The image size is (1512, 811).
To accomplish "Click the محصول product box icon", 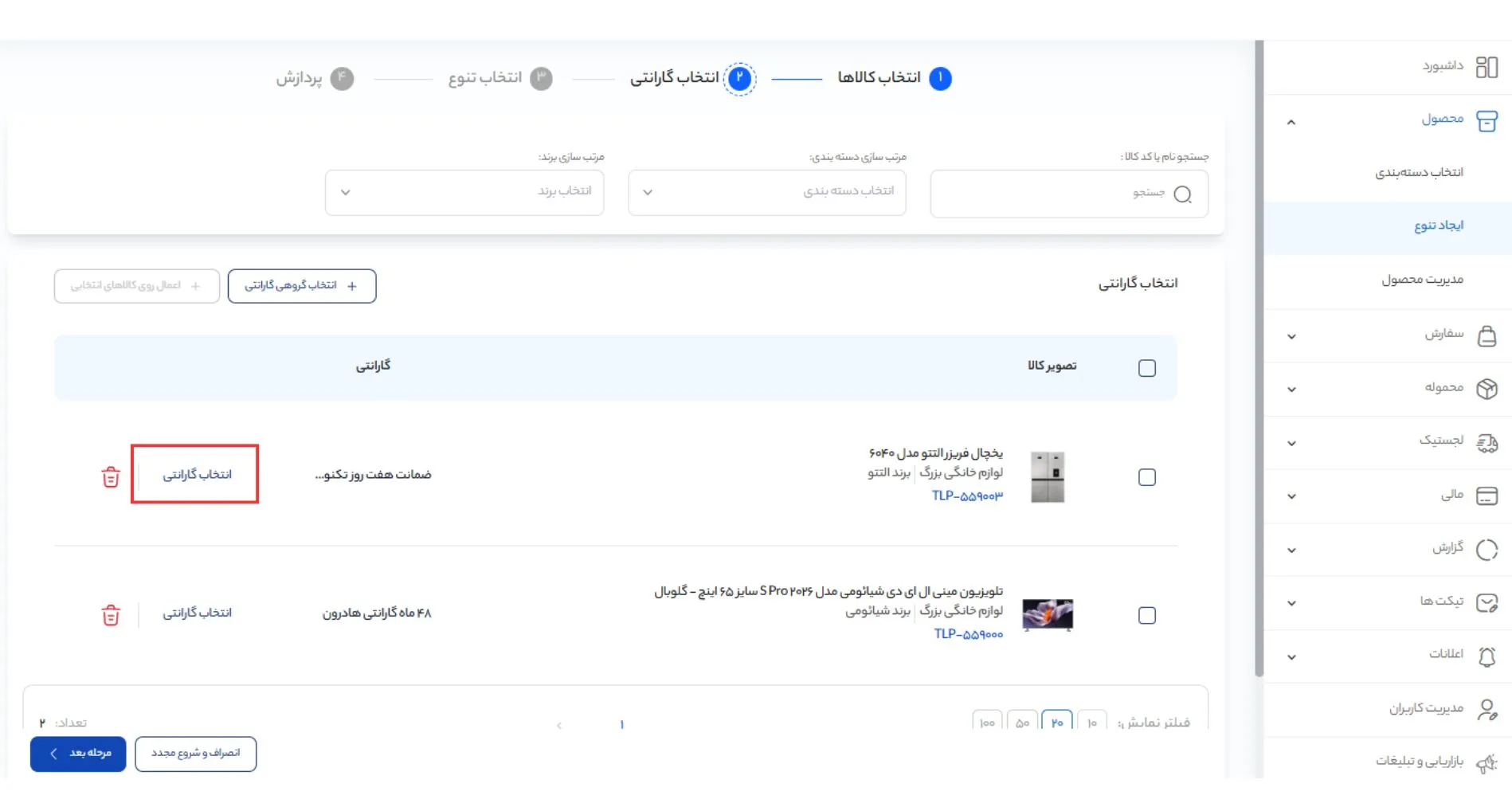I will tap(1487, 121).
